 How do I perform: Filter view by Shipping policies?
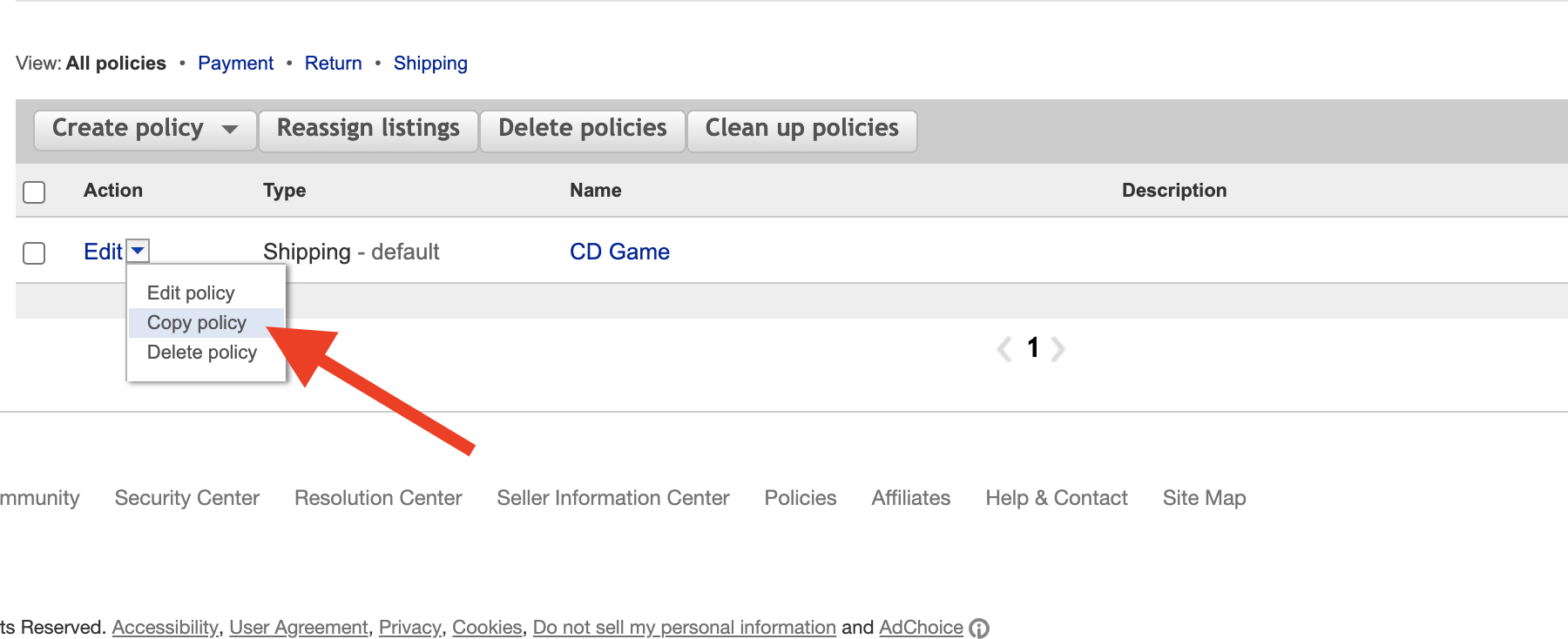click(x=430, y=64)
